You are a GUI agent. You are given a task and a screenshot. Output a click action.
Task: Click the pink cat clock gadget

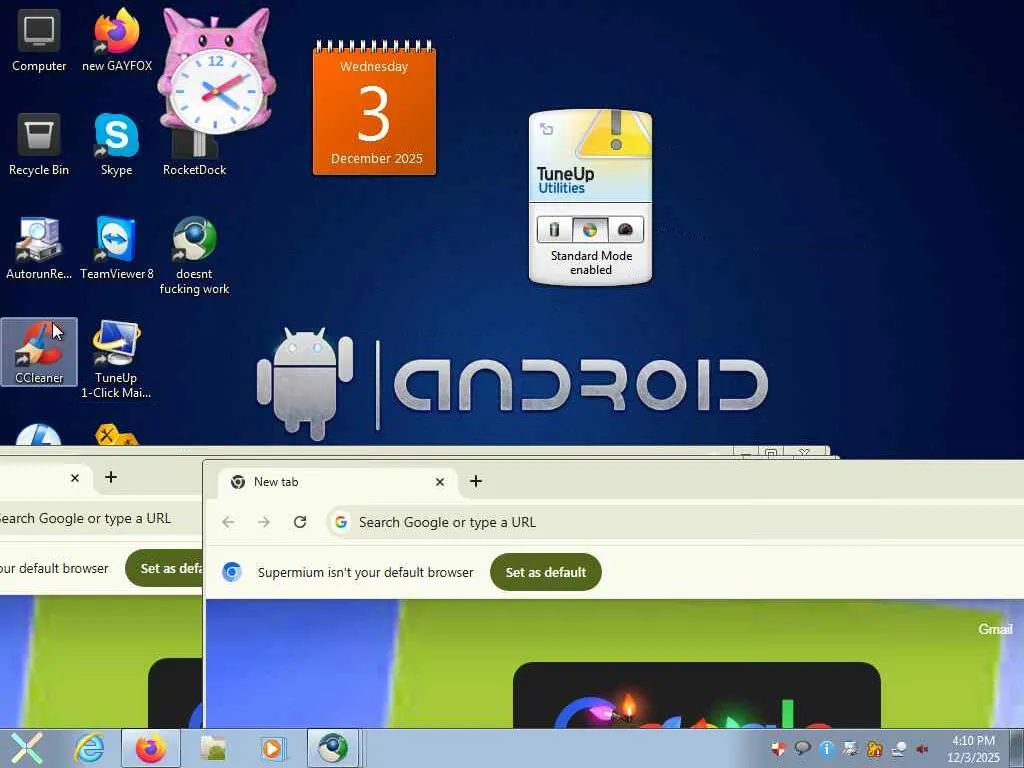click(x=216, y=72)
